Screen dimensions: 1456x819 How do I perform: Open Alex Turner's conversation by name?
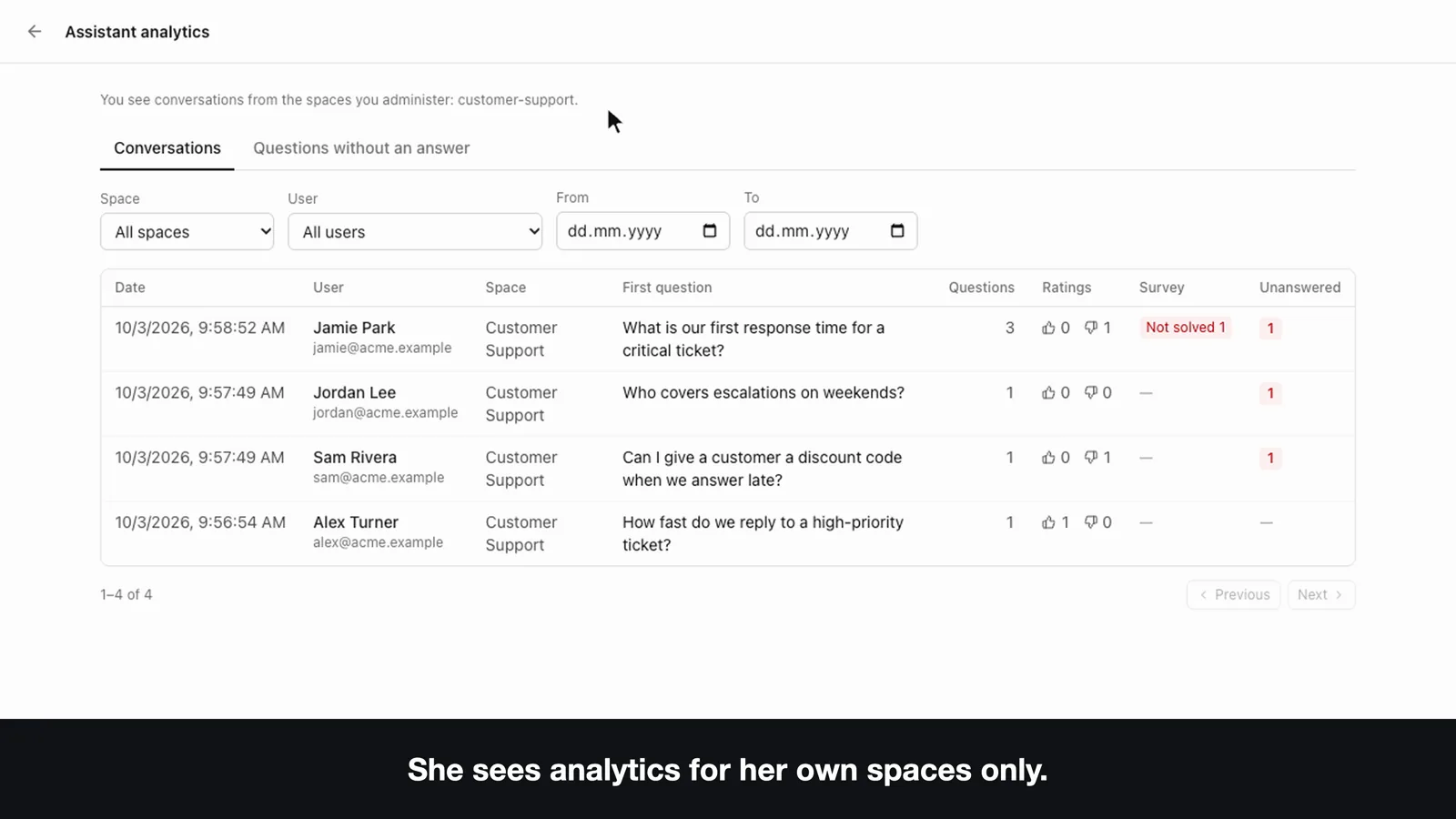[x=356, y=522]
